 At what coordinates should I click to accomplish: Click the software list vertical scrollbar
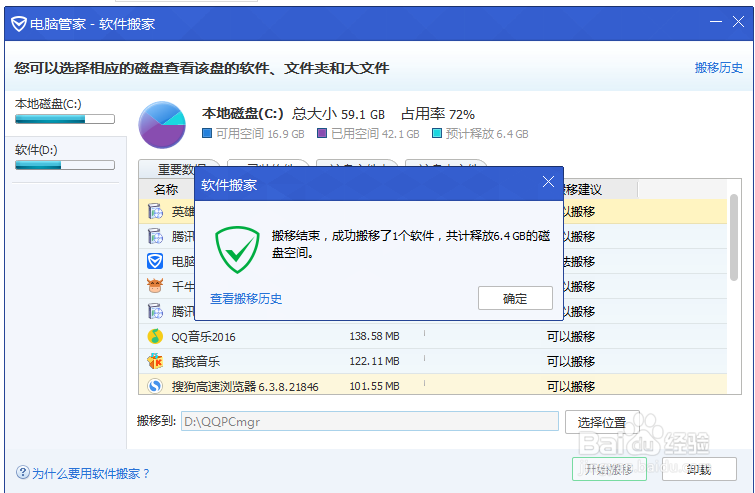pyautogui.click(x=734, y=237)
